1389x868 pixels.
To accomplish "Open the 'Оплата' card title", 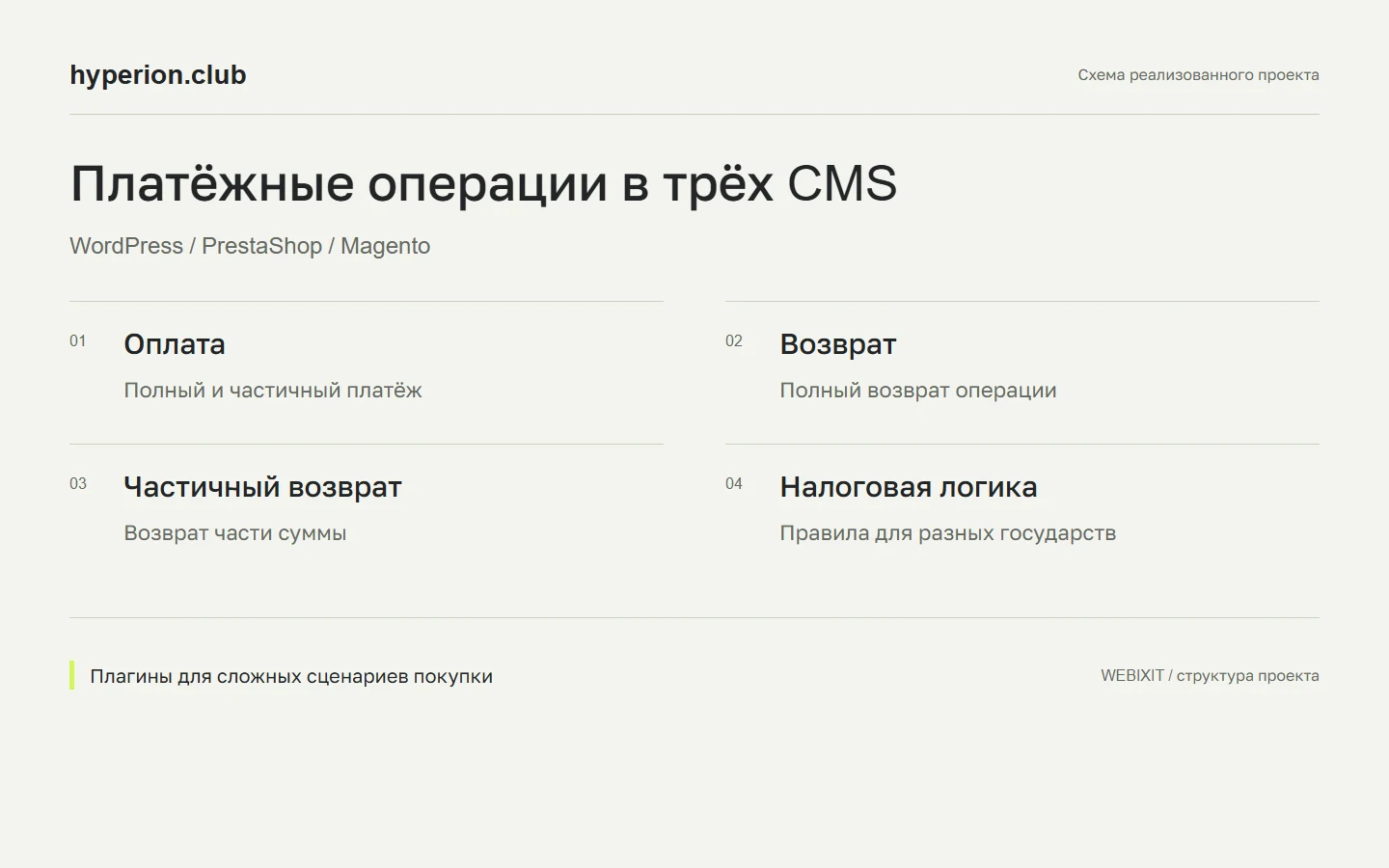I will 175,344.
